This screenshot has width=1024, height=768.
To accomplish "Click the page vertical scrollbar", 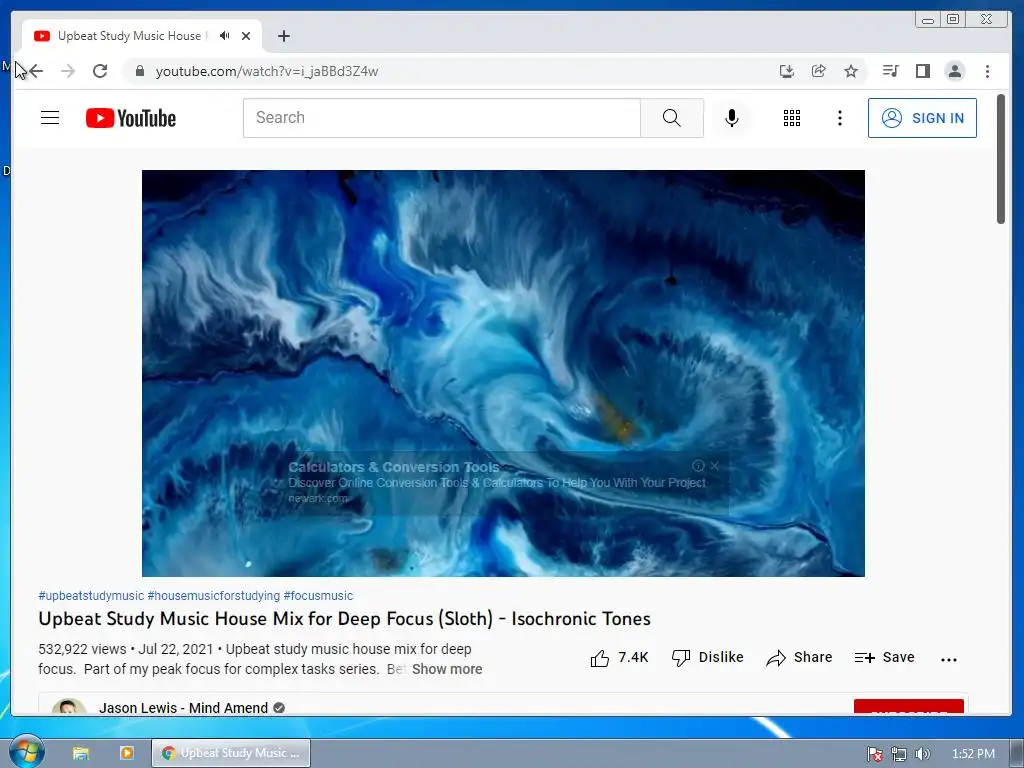I will click(x=1000, y=159).
